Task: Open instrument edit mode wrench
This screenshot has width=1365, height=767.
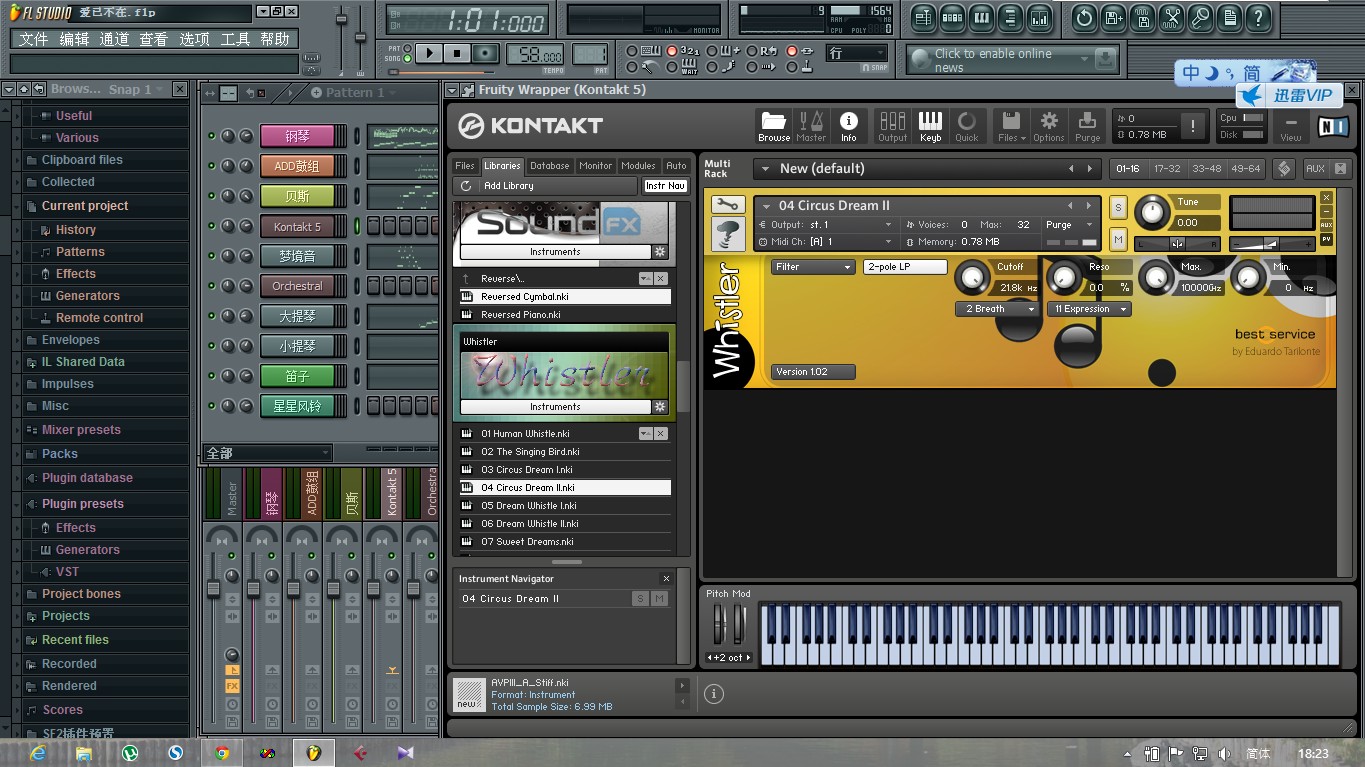Action: pos(728,205)
